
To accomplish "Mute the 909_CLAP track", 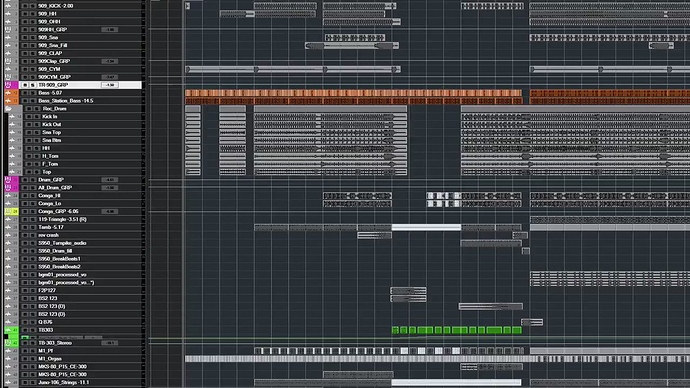I will coord(25,53).
